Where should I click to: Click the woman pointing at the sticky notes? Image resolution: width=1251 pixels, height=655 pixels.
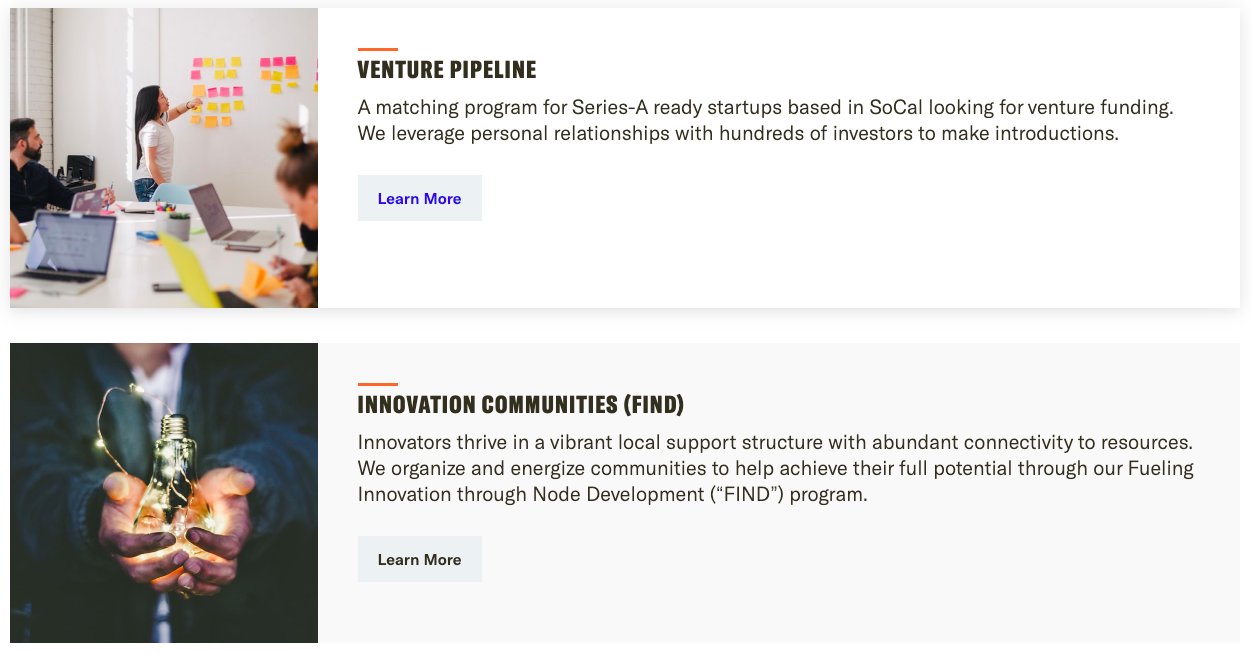click(x=154, y=140)
